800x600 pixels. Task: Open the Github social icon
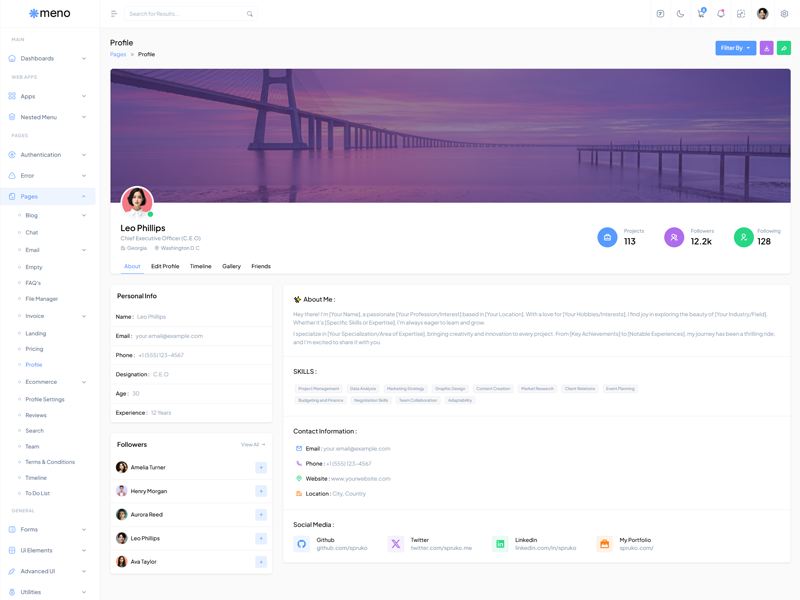pyautogui.click(x=302, y=544)
